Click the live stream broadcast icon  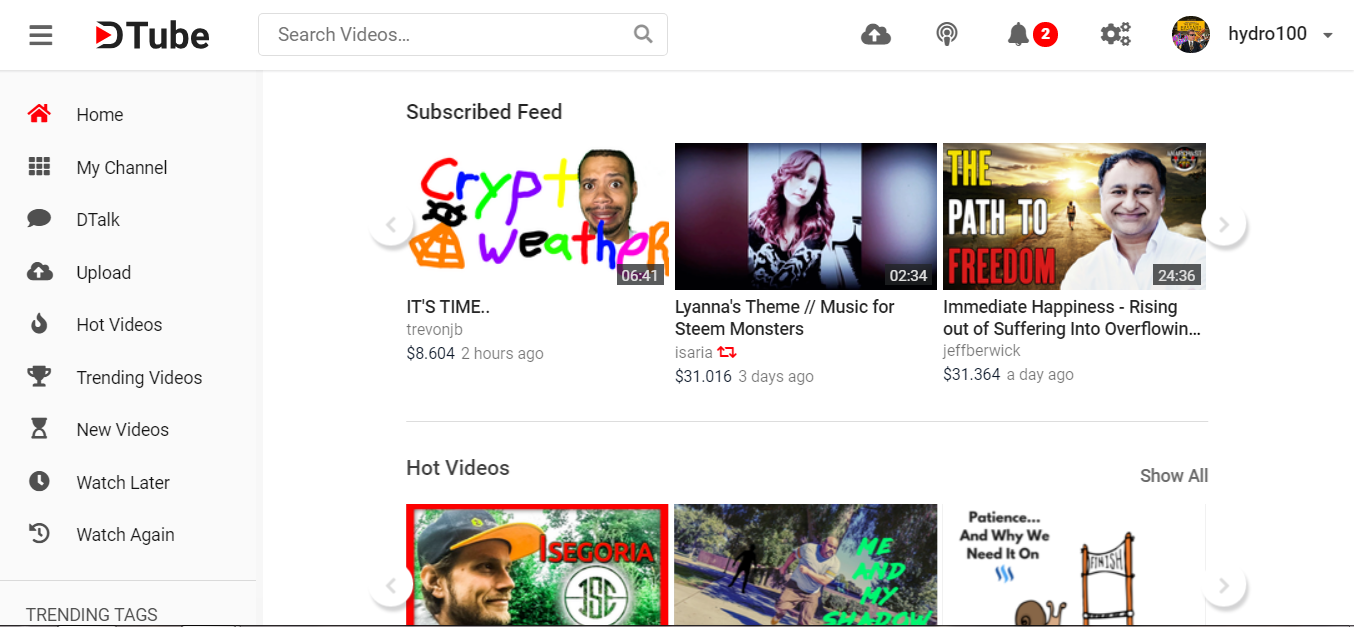point(947,35)
